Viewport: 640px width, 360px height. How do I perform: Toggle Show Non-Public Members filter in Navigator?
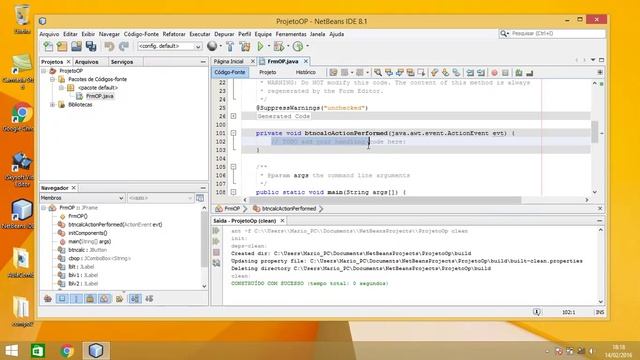(90, 299)
